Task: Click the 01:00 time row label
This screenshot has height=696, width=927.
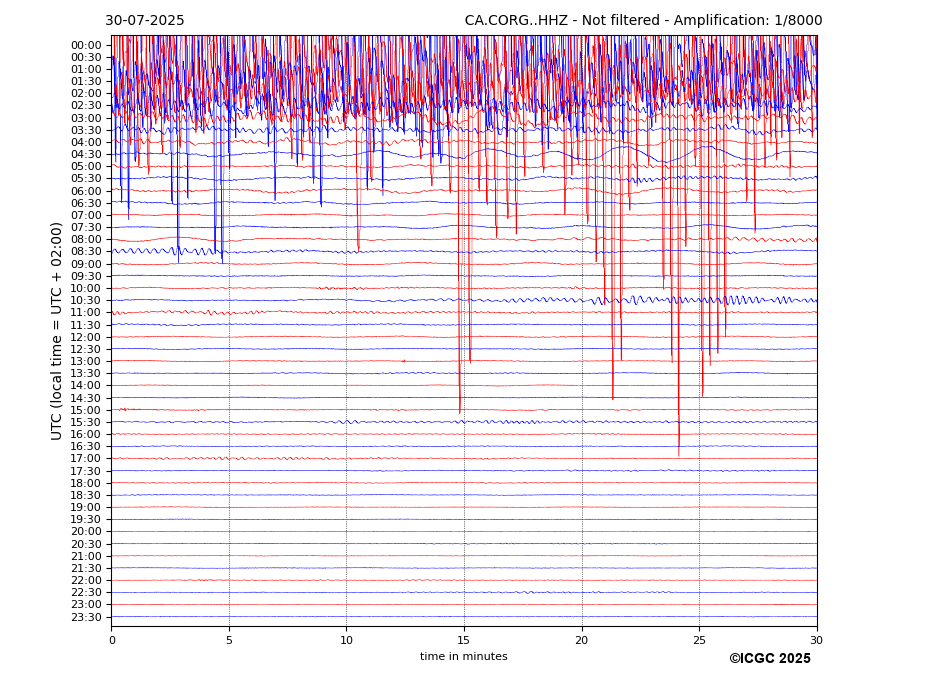Action: pos(86,70)
